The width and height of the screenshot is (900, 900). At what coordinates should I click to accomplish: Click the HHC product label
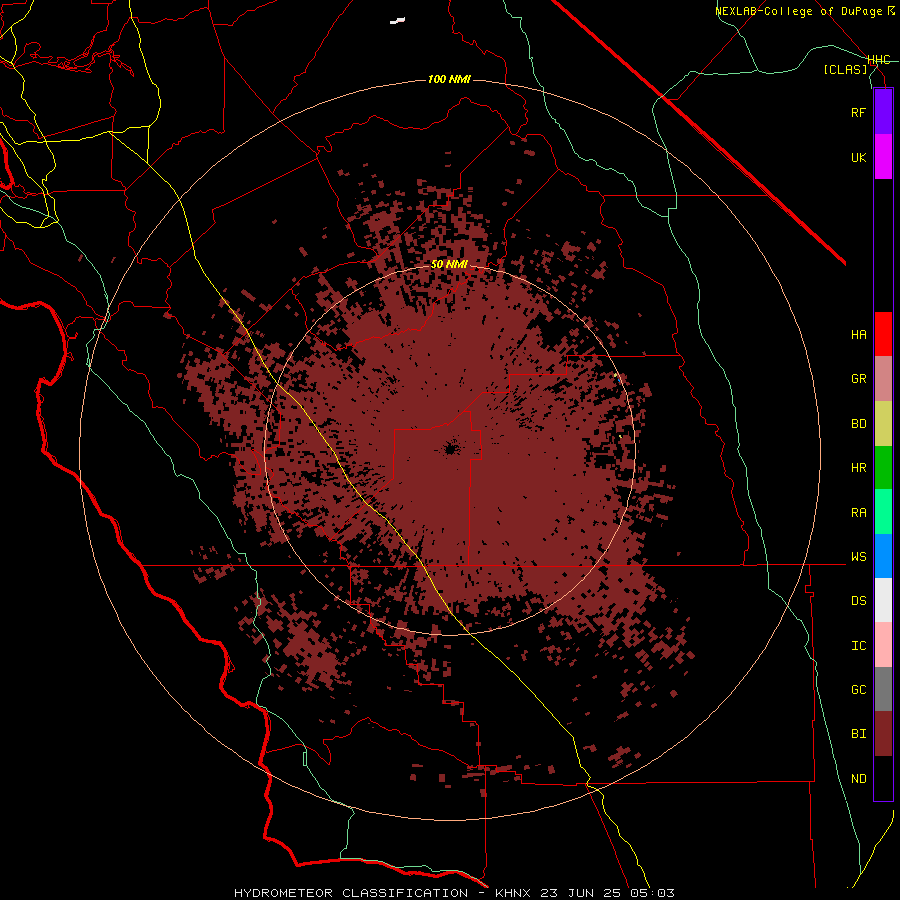point(879,60)
